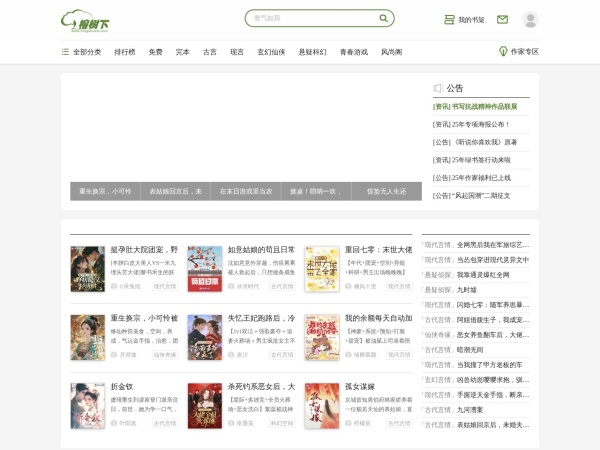Expand the 全部分类 category menu
The height and width of the screenshot is (450, 600).
click(81, 51)
